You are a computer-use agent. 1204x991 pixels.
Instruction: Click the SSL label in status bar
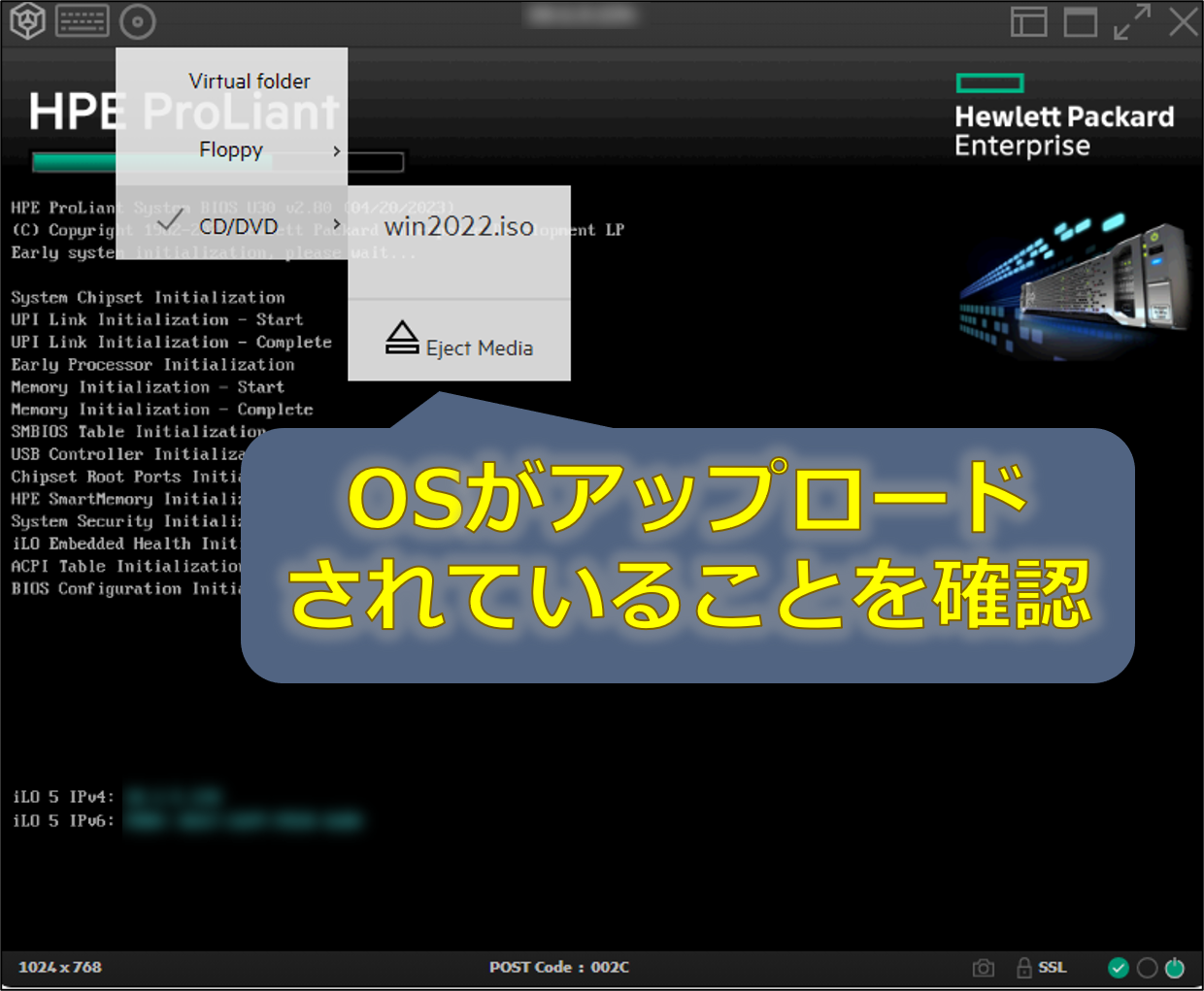coord(1053,968)
